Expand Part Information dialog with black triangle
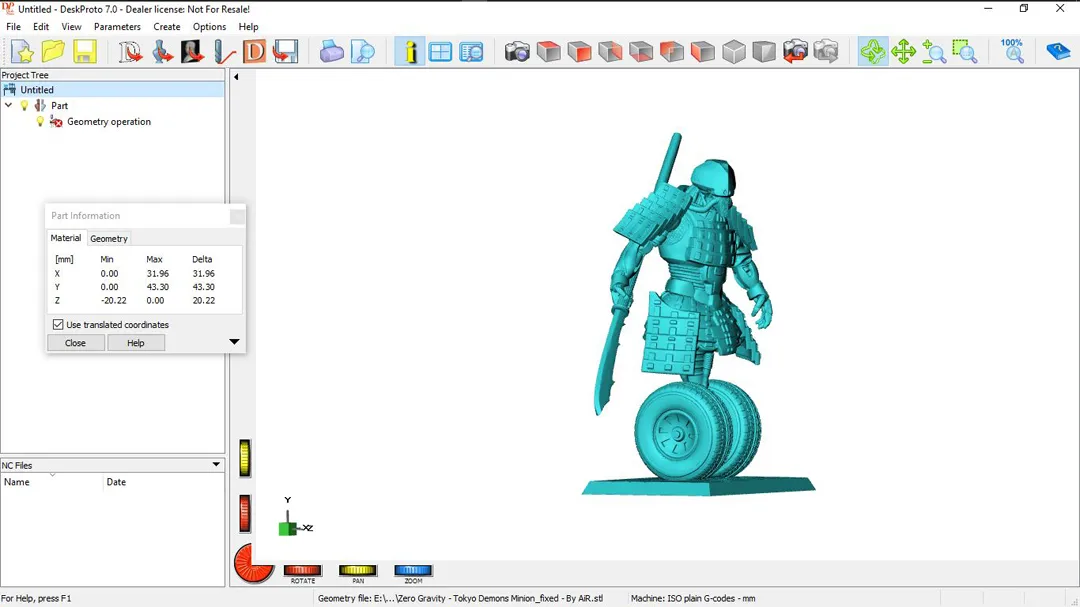Screen dimensions: 1080x607 [234, 342]
